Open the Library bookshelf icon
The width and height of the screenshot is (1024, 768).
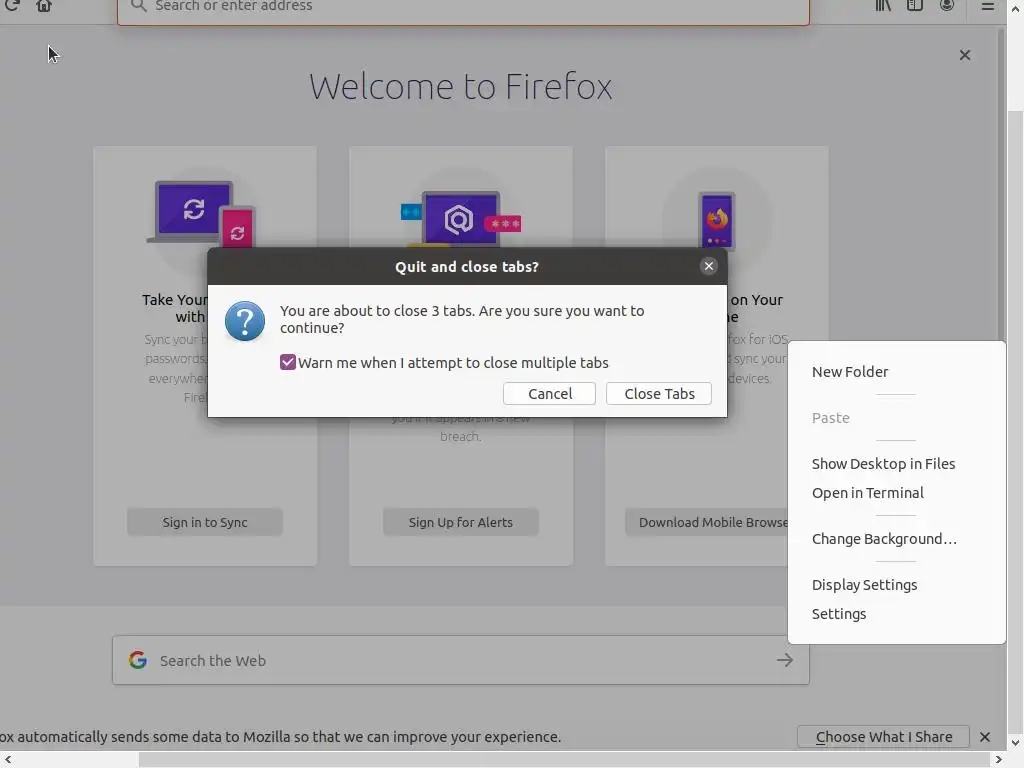[883, 6]
